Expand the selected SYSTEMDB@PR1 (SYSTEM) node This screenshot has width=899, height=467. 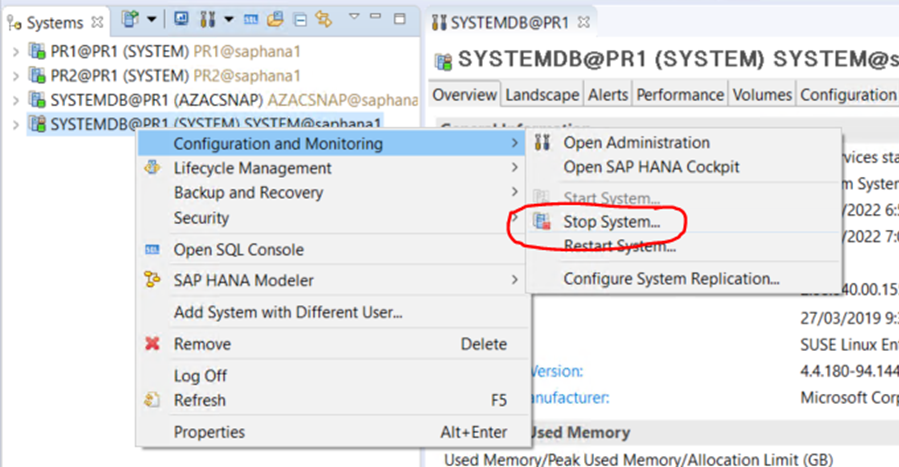pyautogui.click(x=15, y=124)
